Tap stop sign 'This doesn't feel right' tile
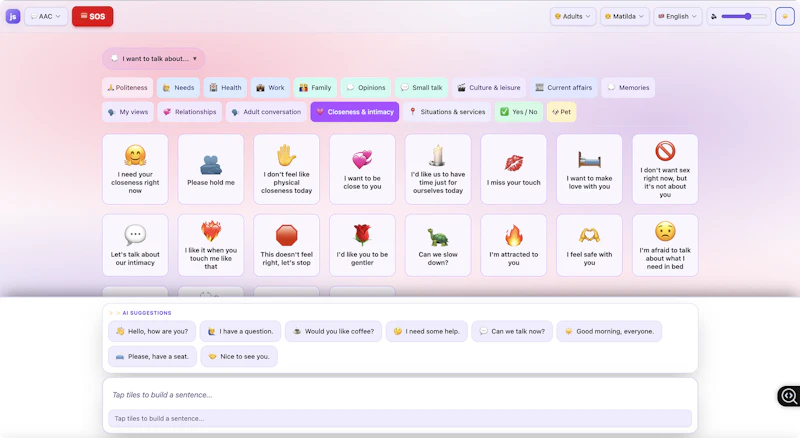The image size is (800, 438). click(287, 245)
